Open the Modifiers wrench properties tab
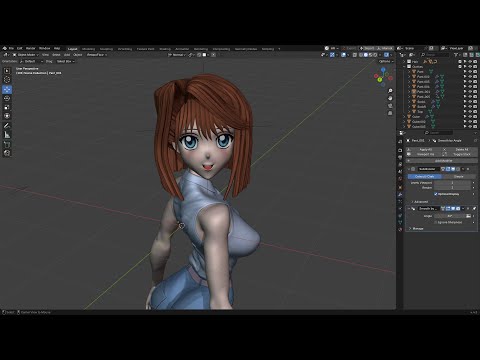Image resolution: width=480 pixels, height=360 pixels. (x=400, y=194)
